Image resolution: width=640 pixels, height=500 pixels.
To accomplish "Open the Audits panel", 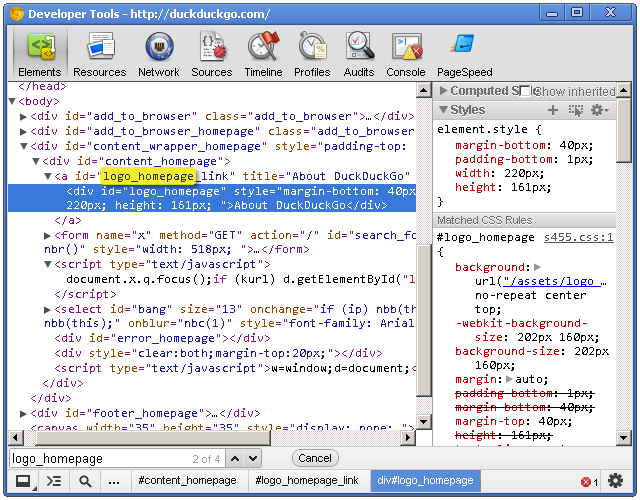I will point(359,55).
